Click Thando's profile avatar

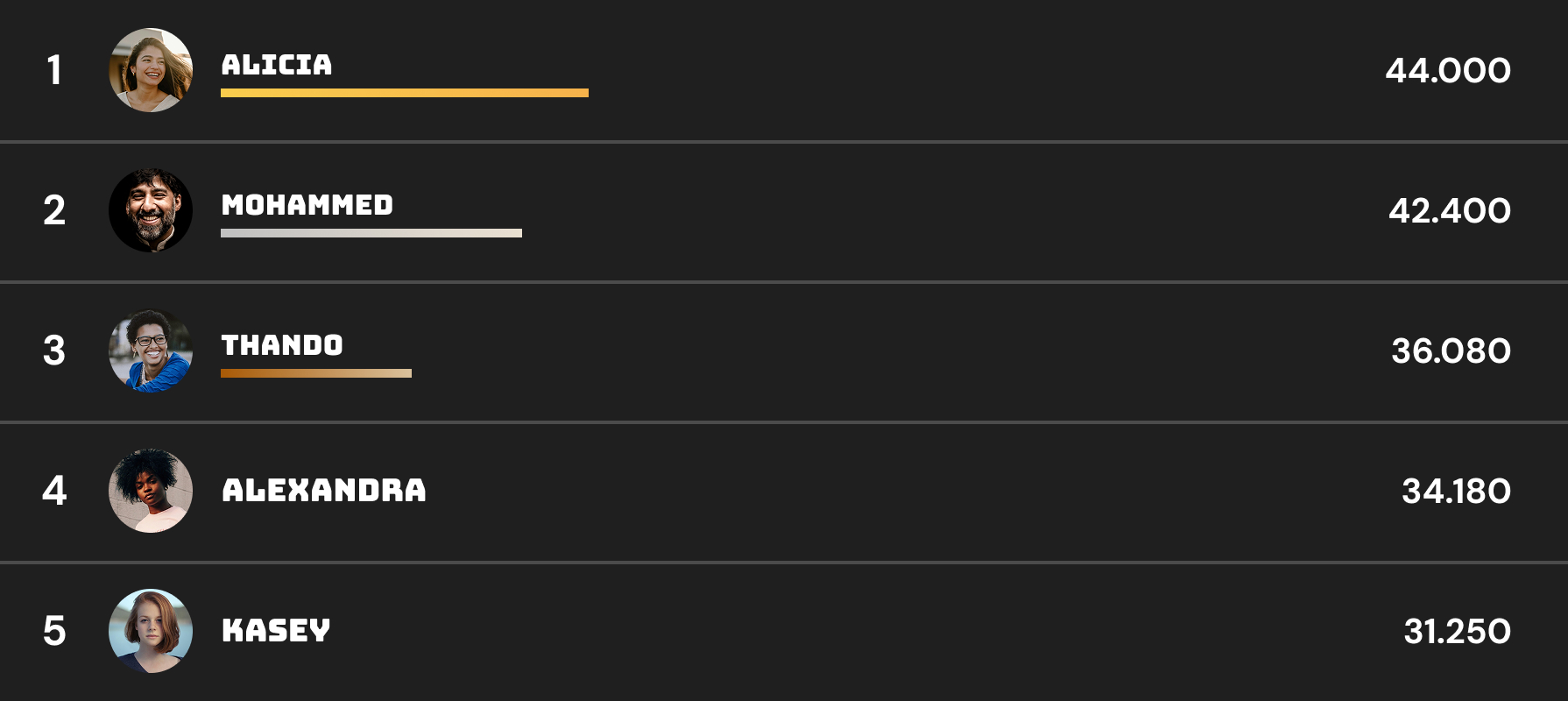click(x=151, y=350)
